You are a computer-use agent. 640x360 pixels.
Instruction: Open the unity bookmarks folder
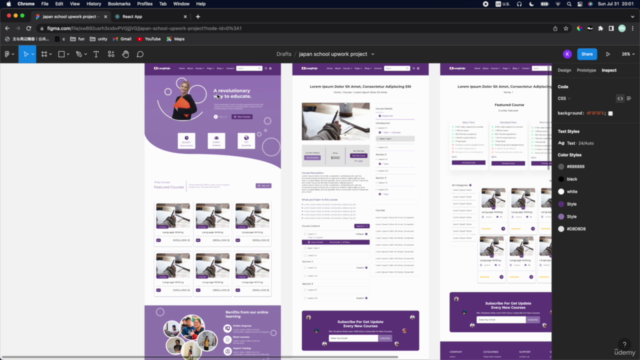click(99, 39)
